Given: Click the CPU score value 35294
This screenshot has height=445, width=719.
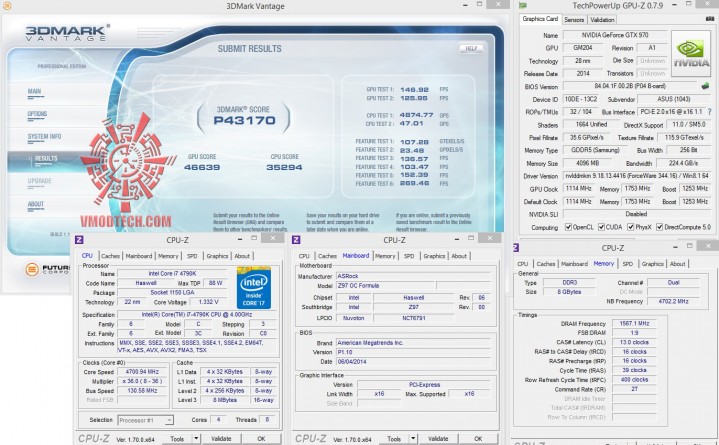Looking at the screenshot, I should tap(284, 167).
